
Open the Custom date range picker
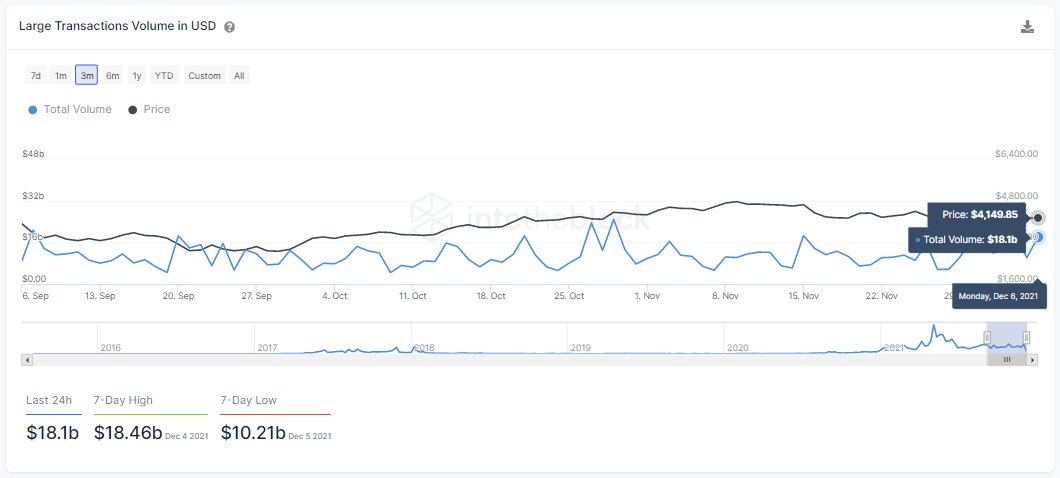click(204, 76)
